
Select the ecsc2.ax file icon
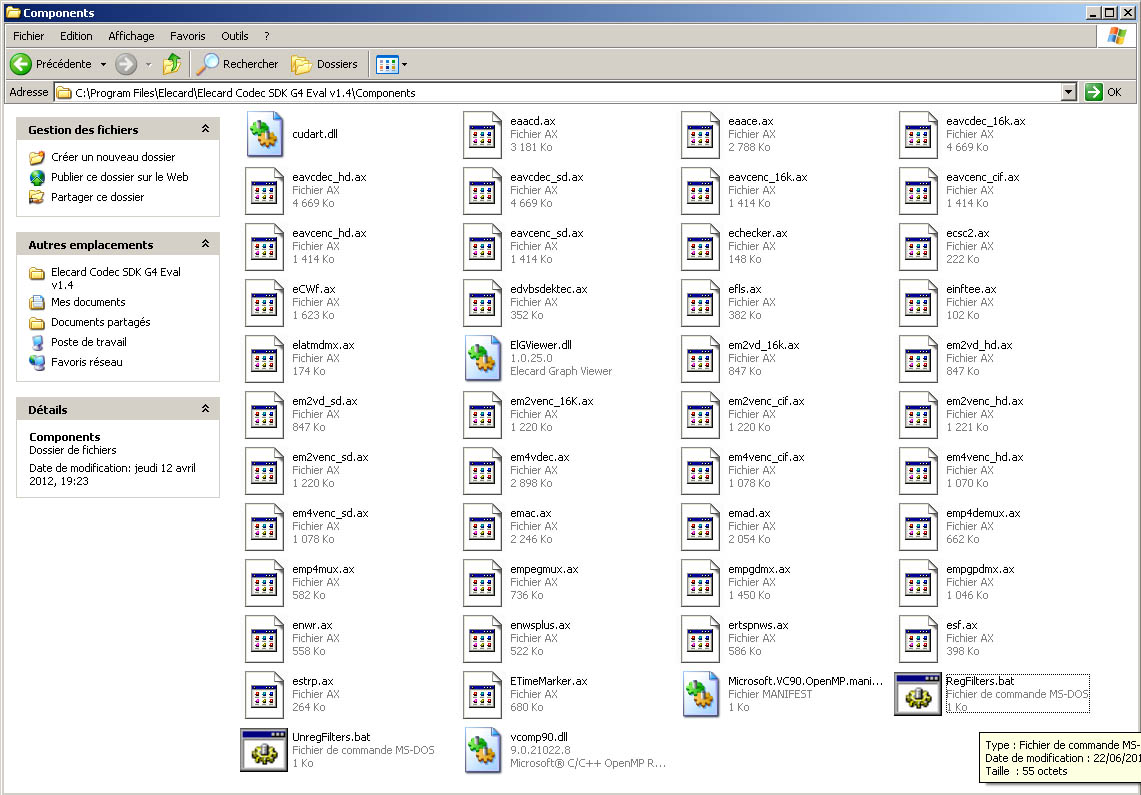click(918, 246)
